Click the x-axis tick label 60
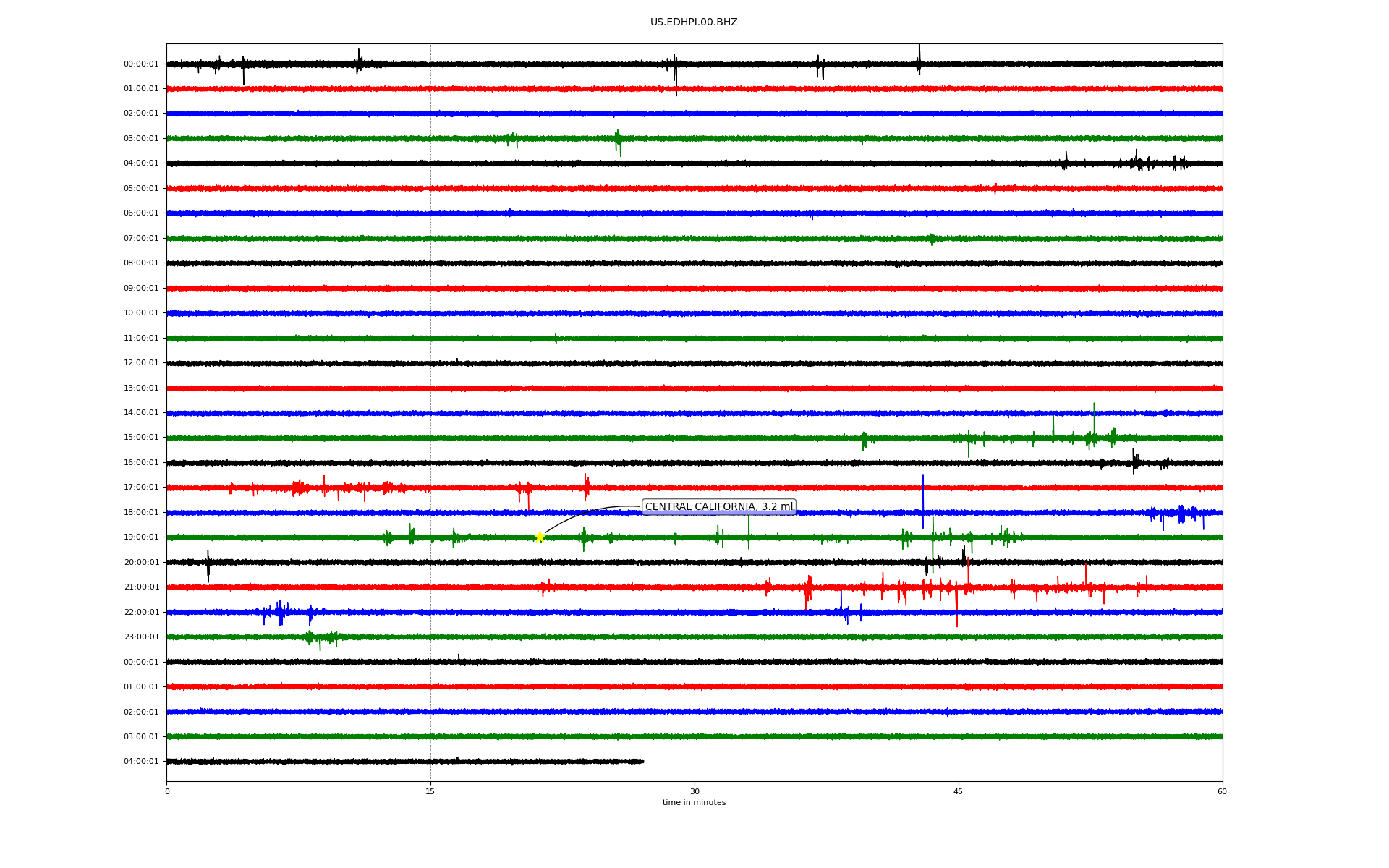The width and height of the screenshot is (1389, 868). tap(1222, 792)
